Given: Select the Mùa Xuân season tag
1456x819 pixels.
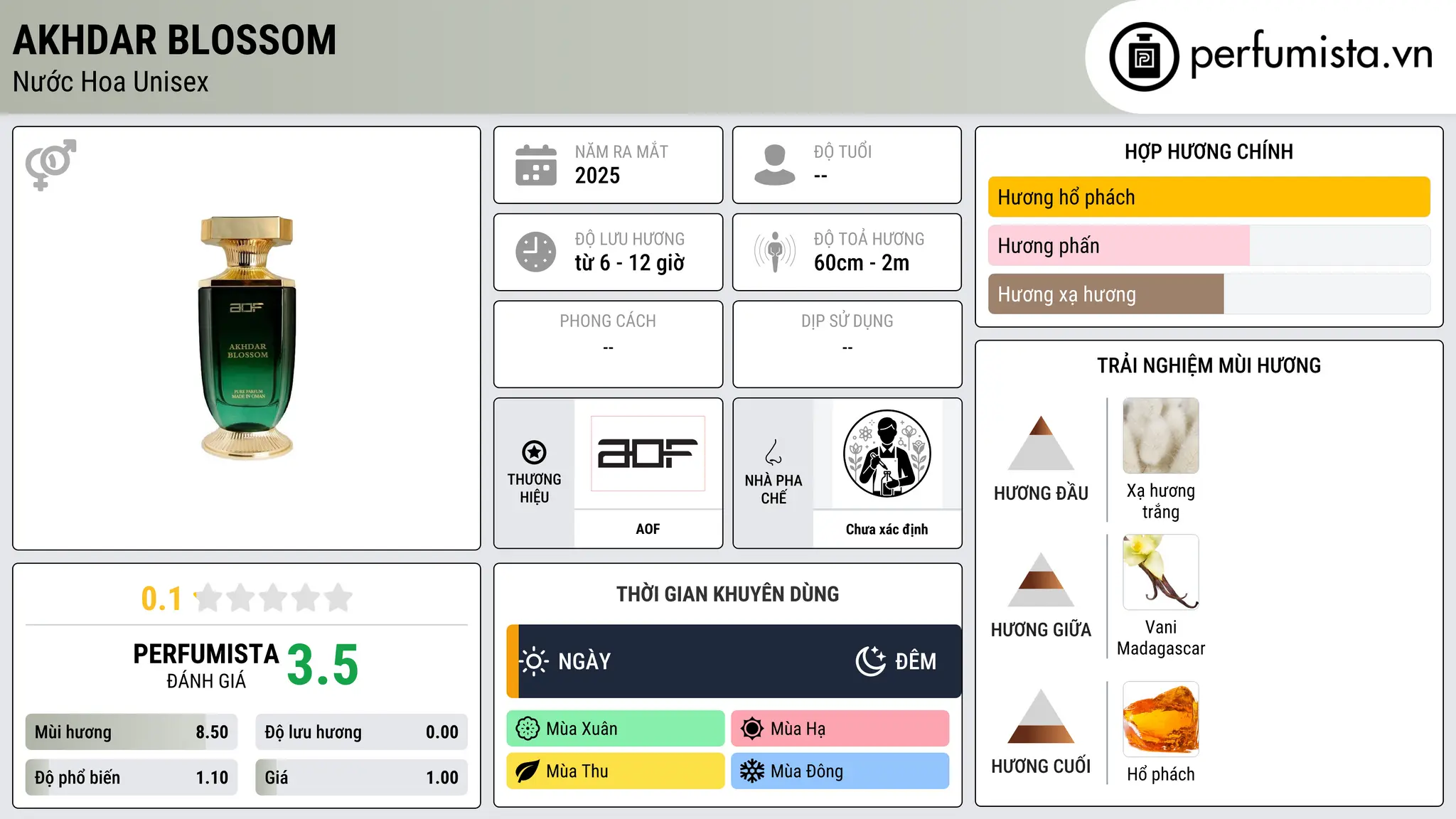Looking at the screenshot, I should click(x=616, y=729).
